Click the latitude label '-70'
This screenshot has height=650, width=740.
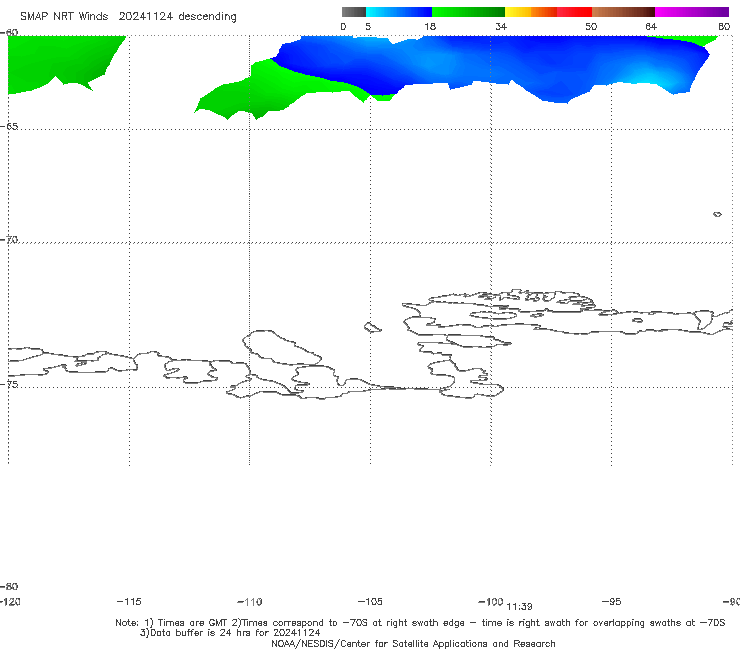[x=9, y=240]
